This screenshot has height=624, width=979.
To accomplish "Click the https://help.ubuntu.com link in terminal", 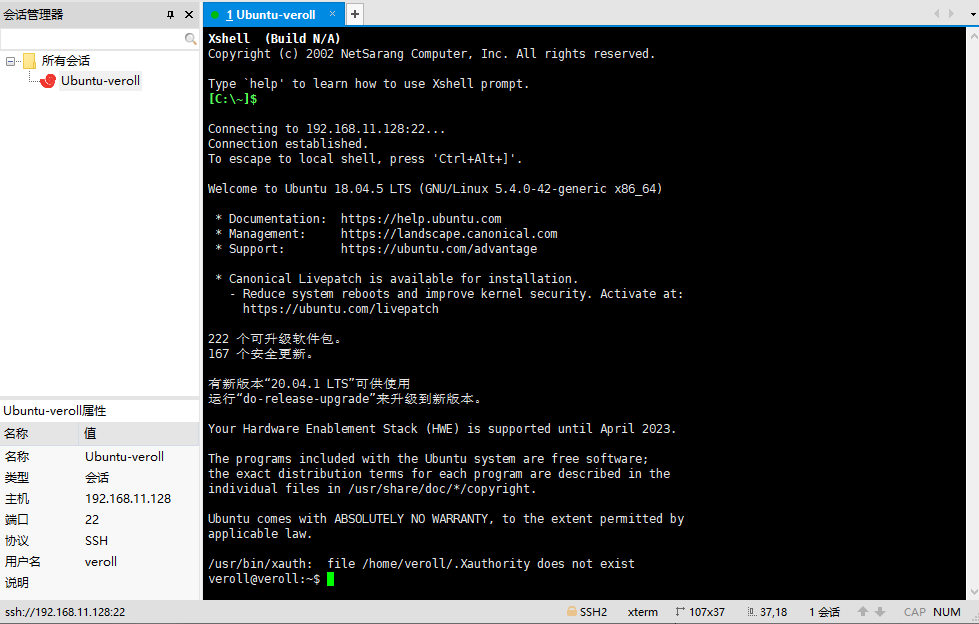I will click(421, 219).
